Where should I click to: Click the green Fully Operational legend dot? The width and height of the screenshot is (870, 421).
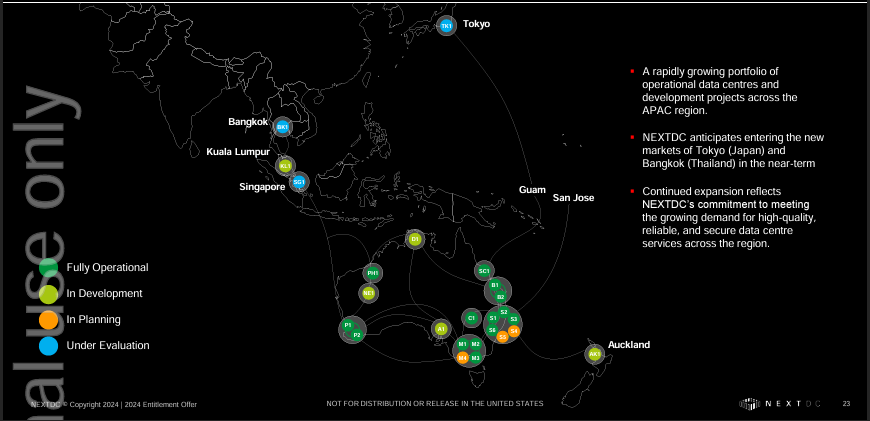pyautogui.click(x=49, y=268)
